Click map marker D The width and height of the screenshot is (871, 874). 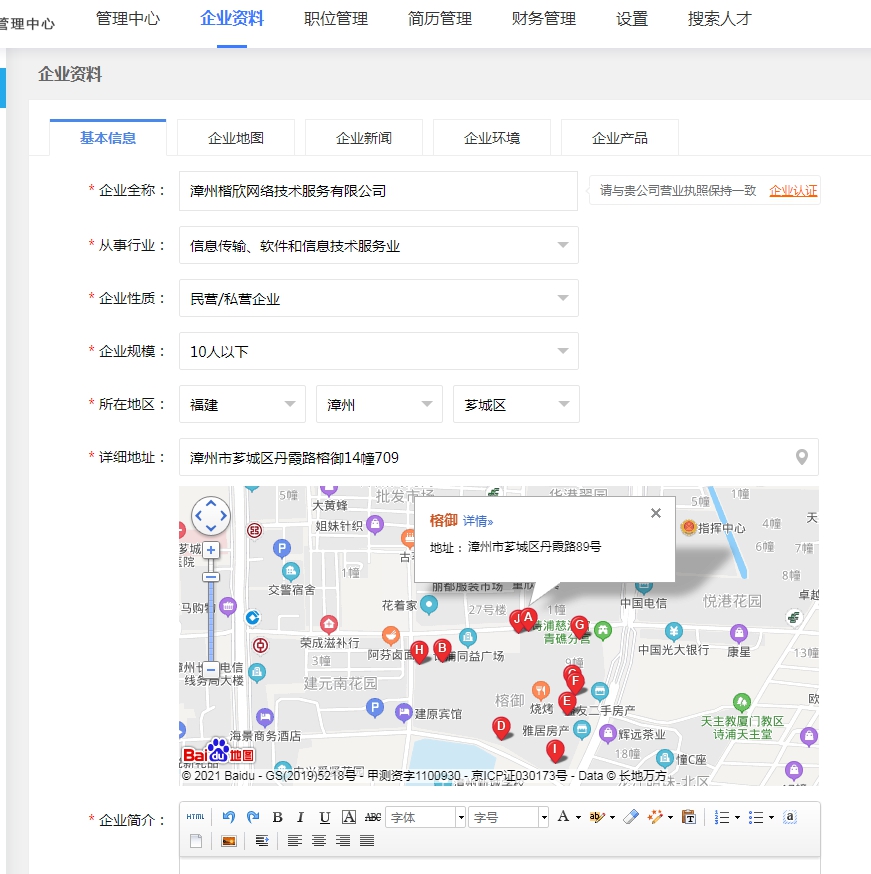(x=502, y=727)
